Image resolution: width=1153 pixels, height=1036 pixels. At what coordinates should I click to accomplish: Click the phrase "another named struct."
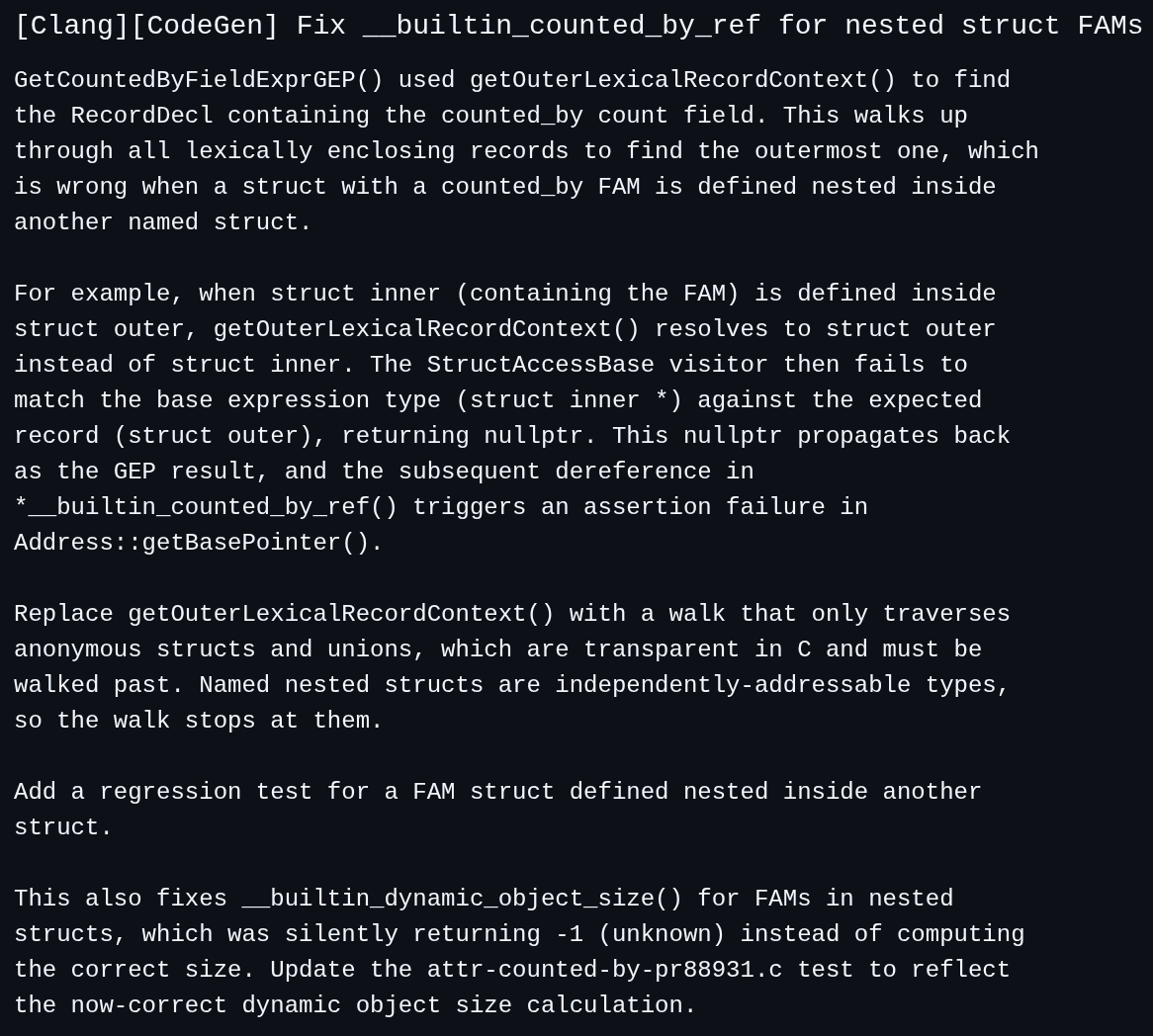pyautogui.click(x=163, y=222)
